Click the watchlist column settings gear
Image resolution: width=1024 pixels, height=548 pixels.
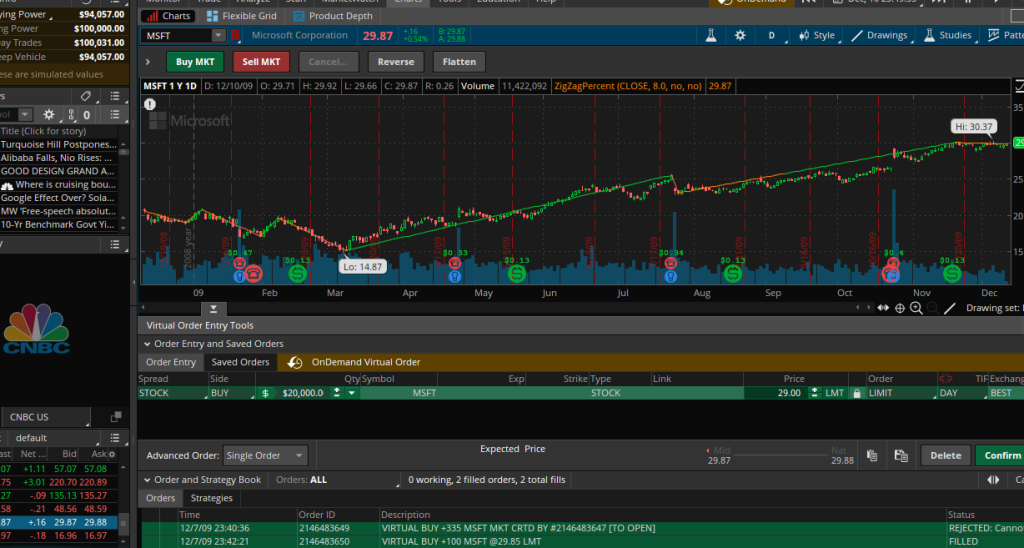112,454
